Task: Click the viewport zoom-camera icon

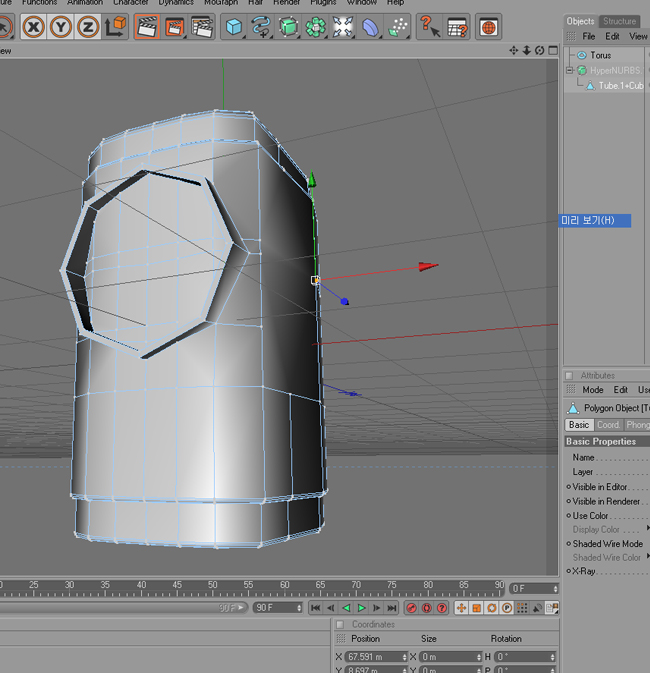Action: point(526,51)
